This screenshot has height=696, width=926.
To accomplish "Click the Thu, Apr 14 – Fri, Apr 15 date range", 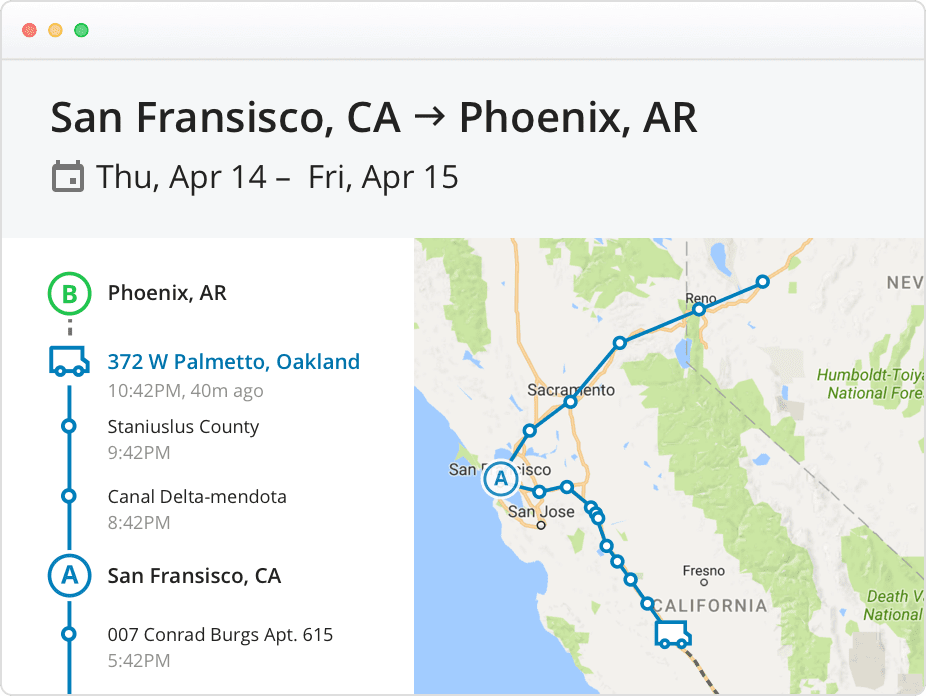I will point(277,177).
